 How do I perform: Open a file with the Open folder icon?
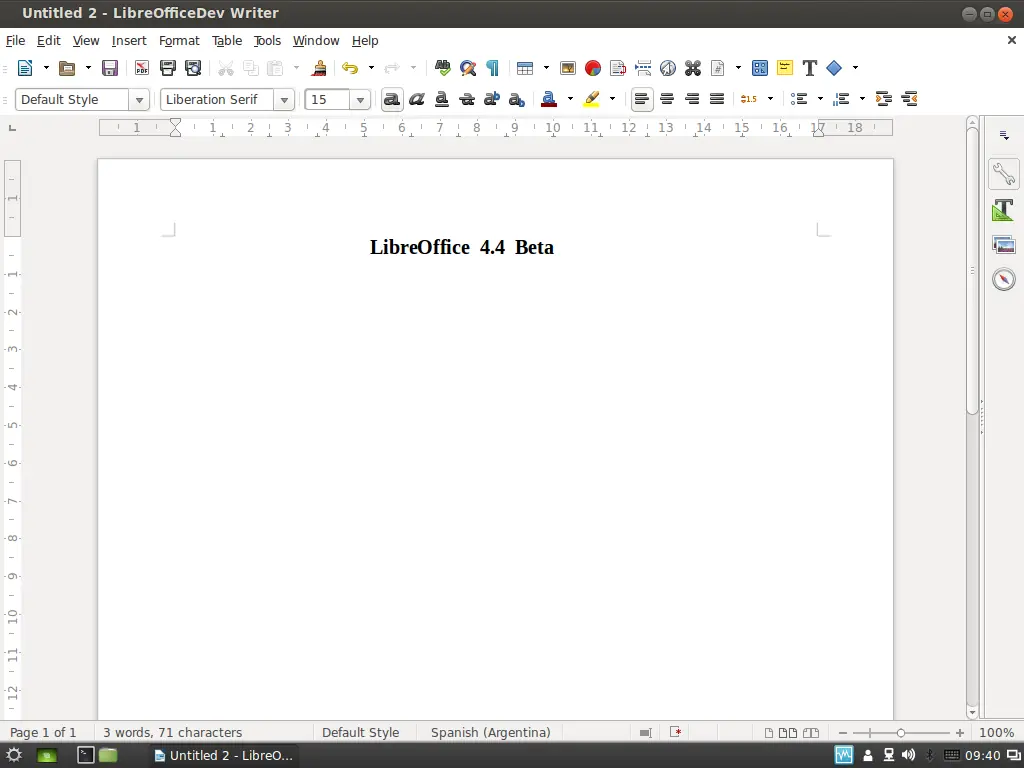[x=67, y=68]
